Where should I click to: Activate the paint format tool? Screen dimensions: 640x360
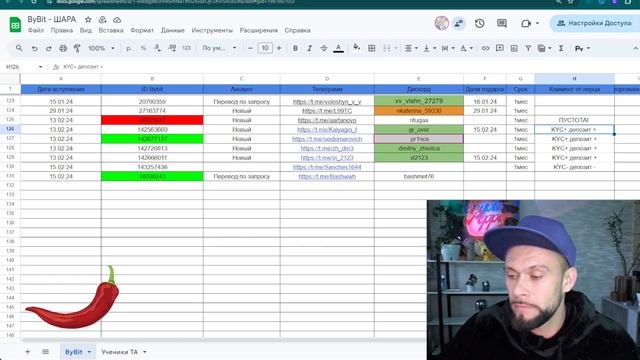pos(77,48)
